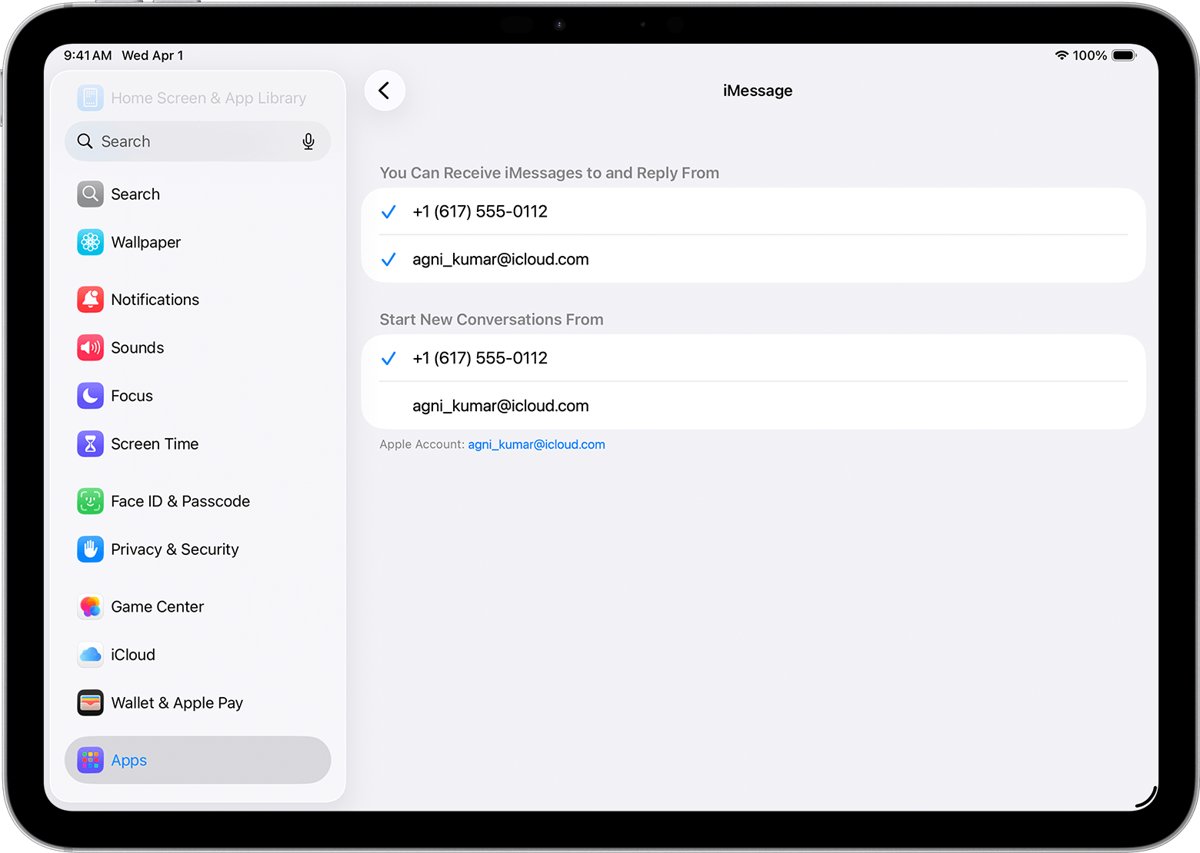The height and width of the screenshot is (853, 1200).
Task: Select Sounds label in sidebar
Action: (x=137, y=347)
